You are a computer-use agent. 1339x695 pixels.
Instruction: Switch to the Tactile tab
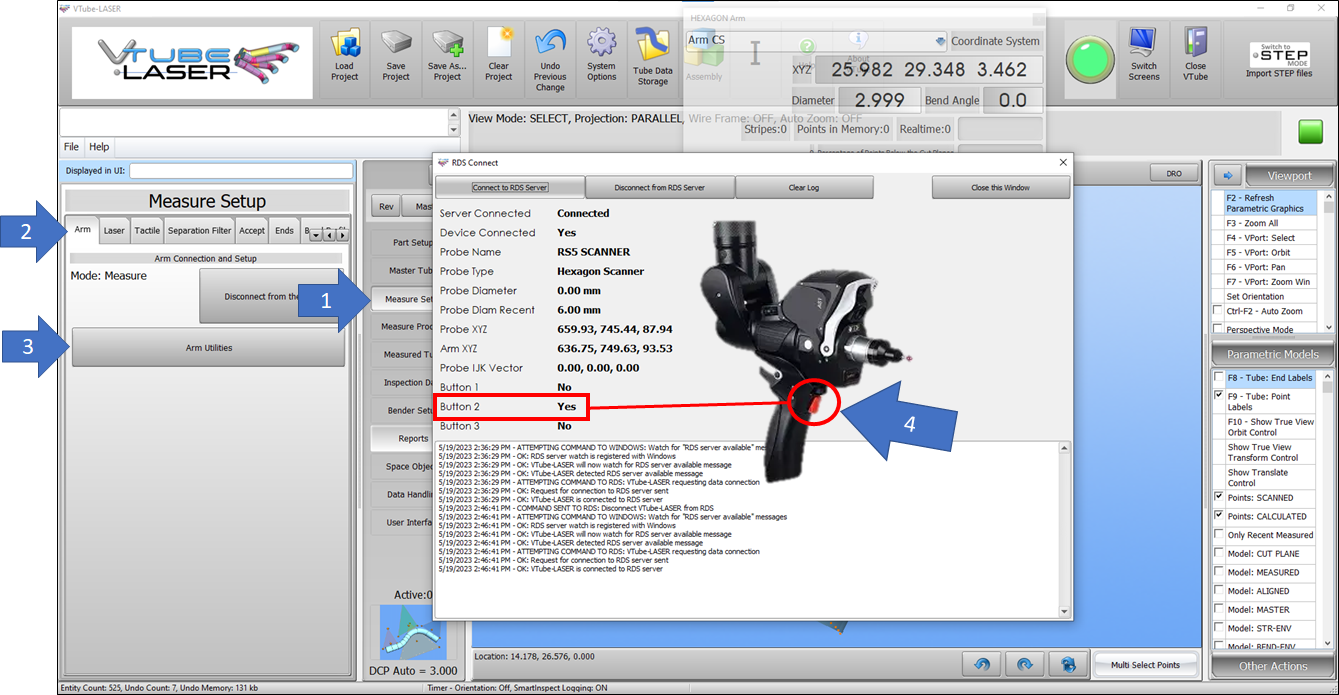coord(147,231)
